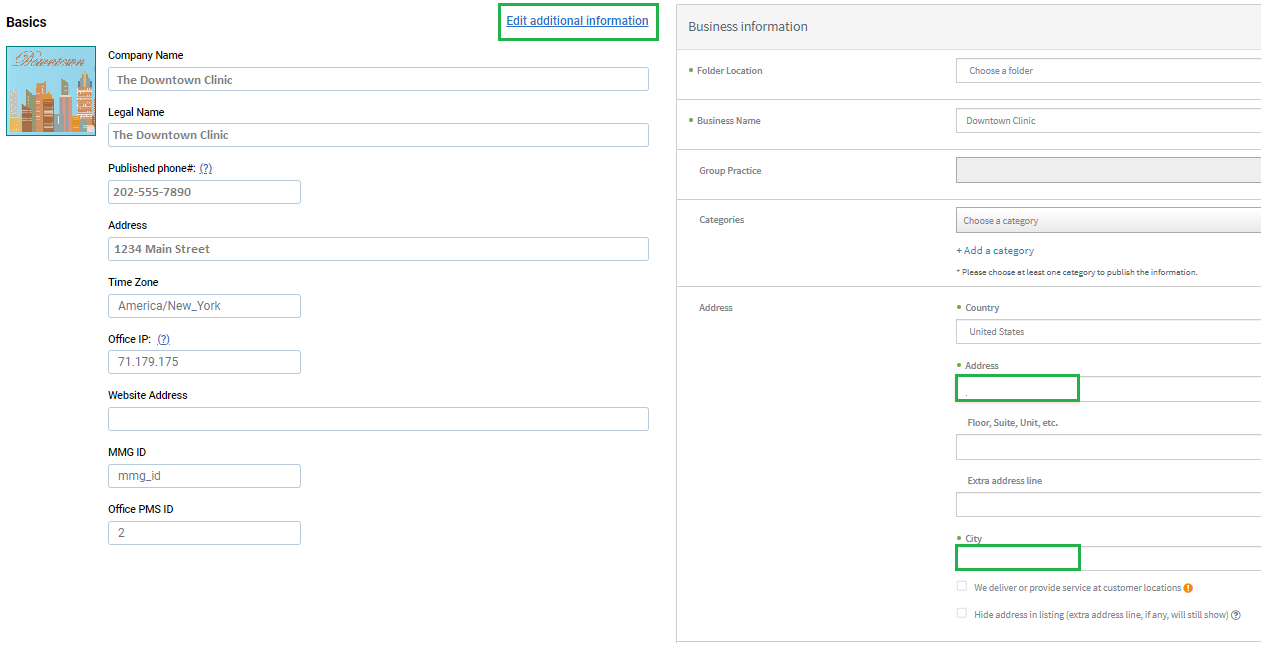Click the MMG ID input field
Viewport: 1261px width, 655px height.
click(204, 476)
